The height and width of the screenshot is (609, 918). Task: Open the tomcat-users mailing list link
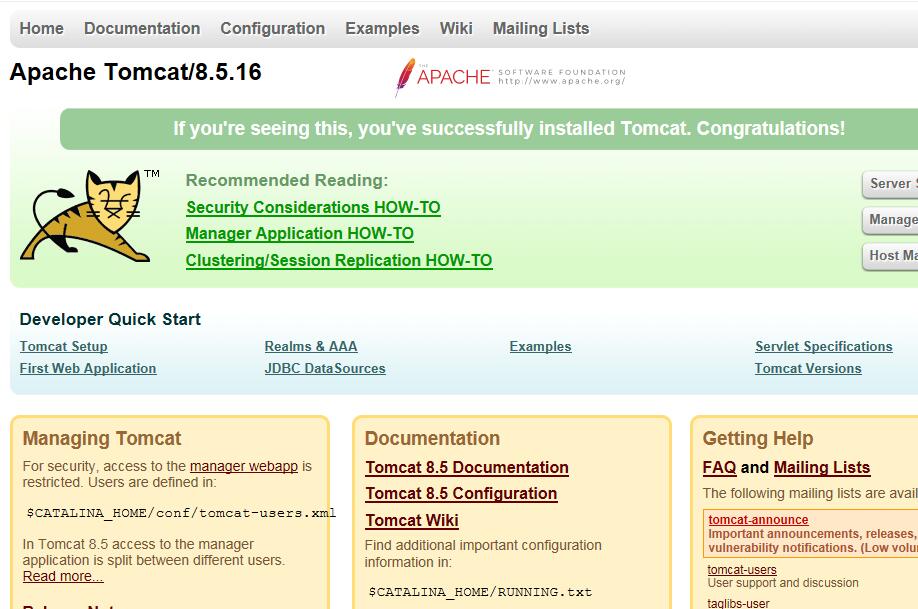coord(742,569)
